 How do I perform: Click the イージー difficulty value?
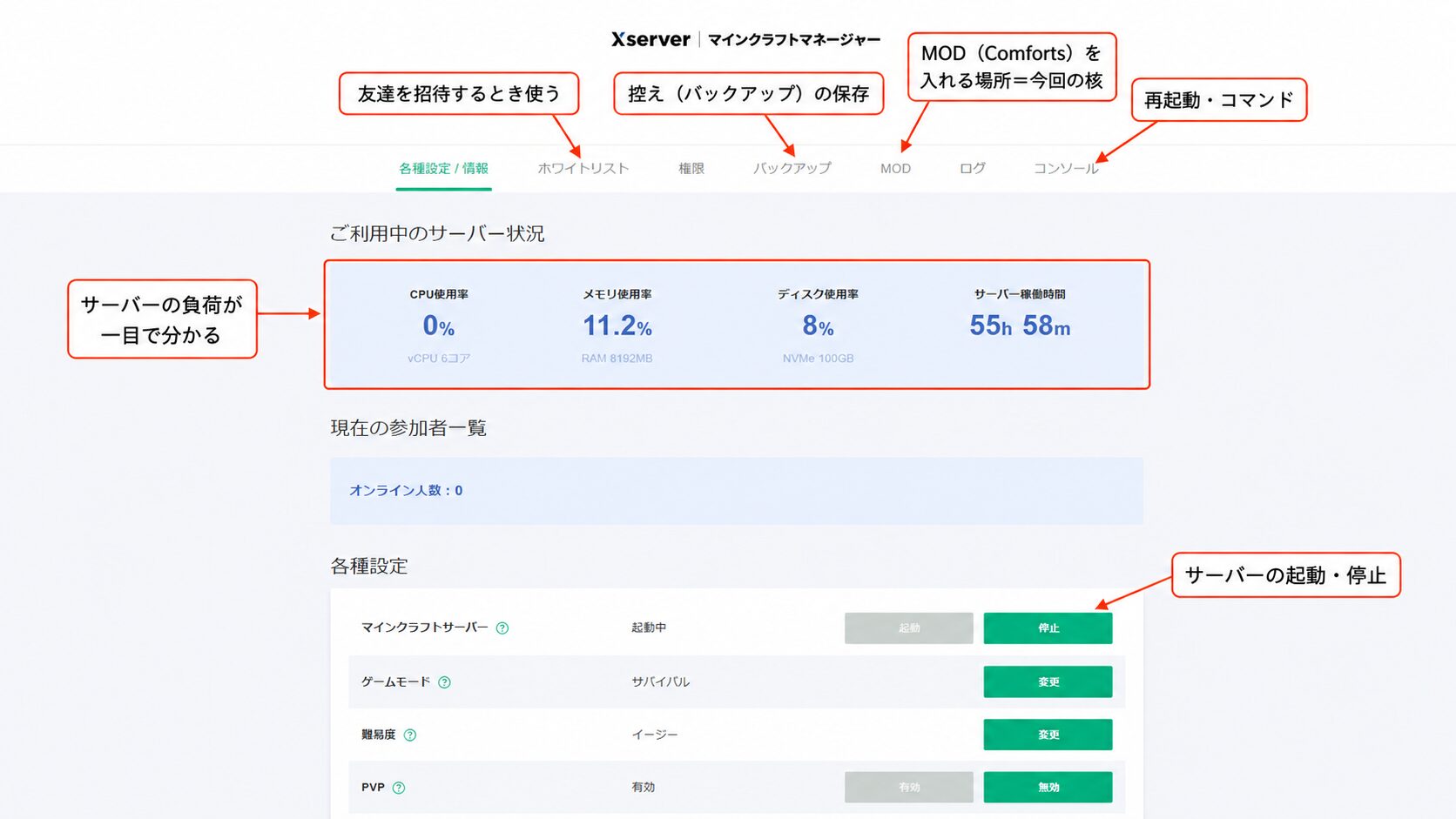click(x=654, y=735)
